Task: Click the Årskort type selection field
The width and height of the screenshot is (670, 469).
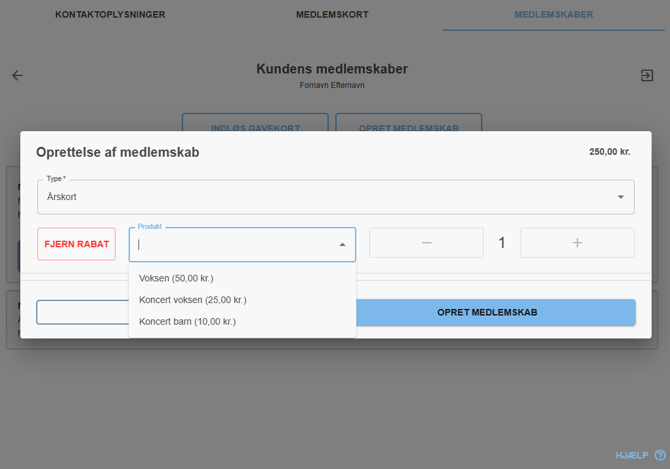Action: point(320,197)
